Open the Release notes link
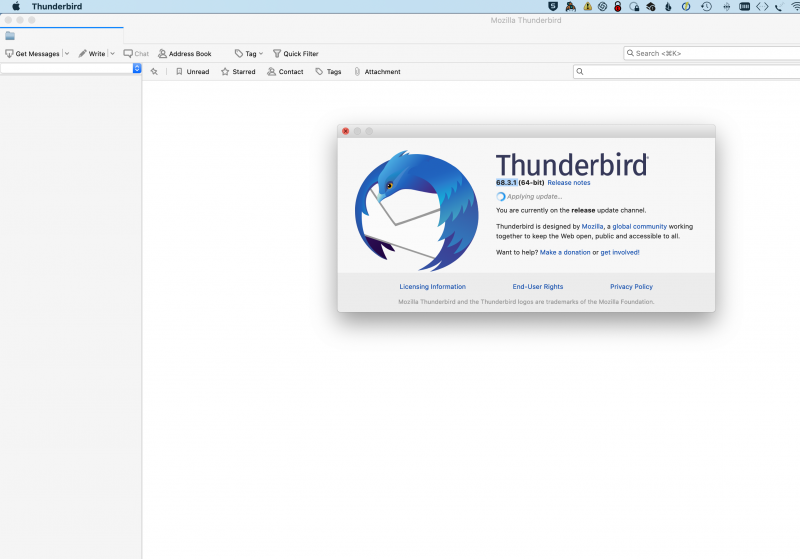The image size is (800, 559). pos(568,183)
